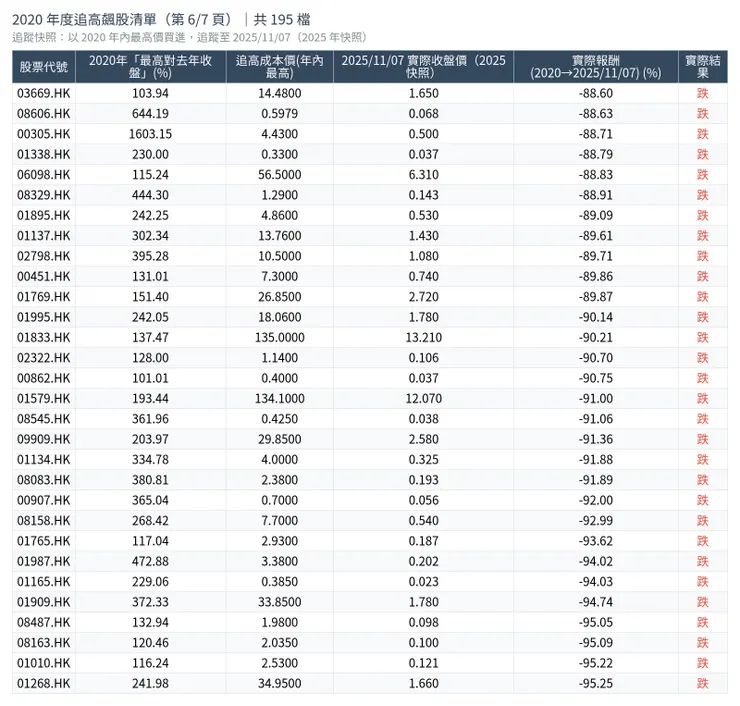Click the 追蹤快照 subtitle line
Image resolution: width=740 pixels, height=706 pixels.
pos(189,37)
